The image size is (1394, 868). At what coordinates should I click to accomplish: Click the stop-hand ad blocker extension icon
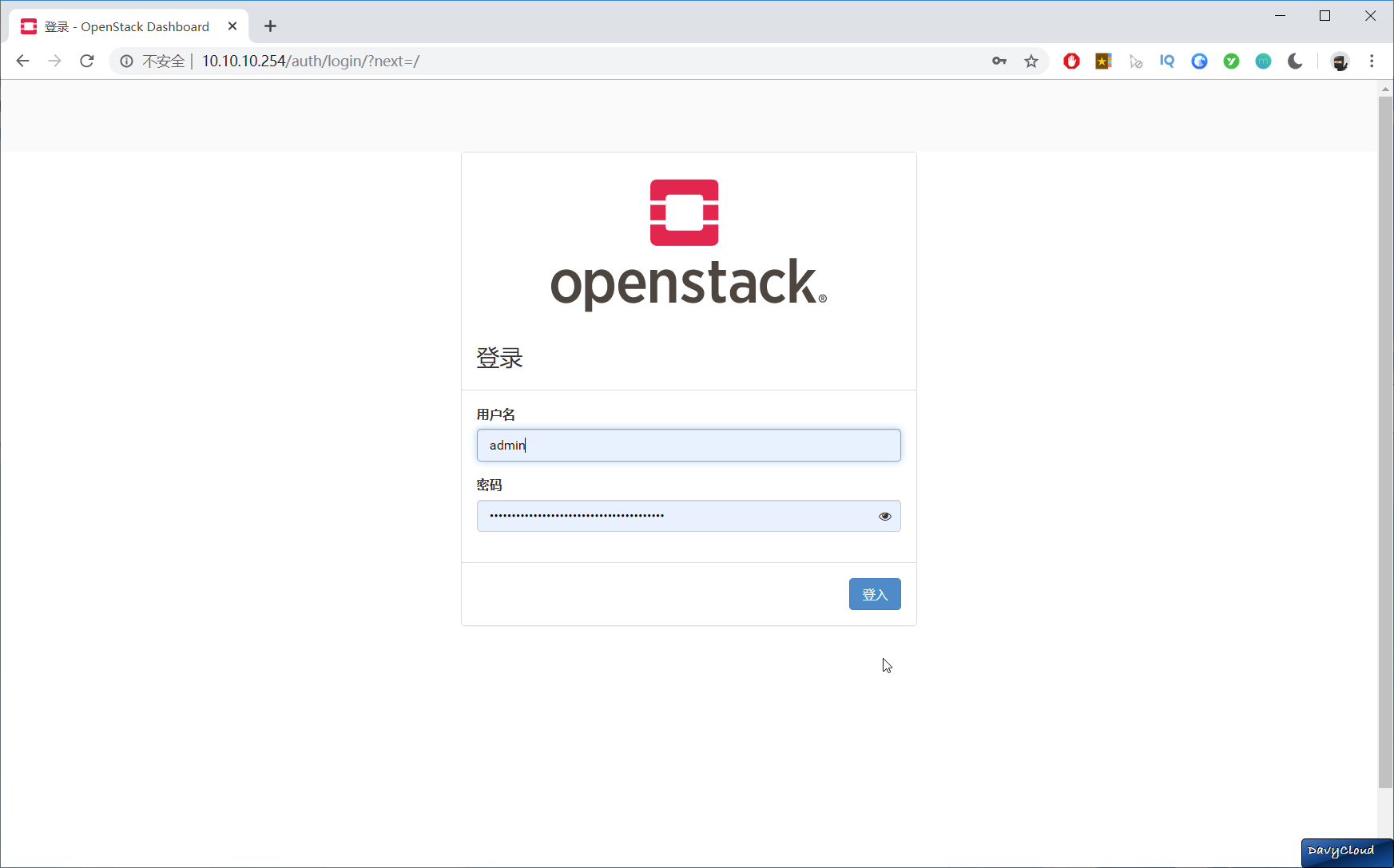pos(1071,61)
